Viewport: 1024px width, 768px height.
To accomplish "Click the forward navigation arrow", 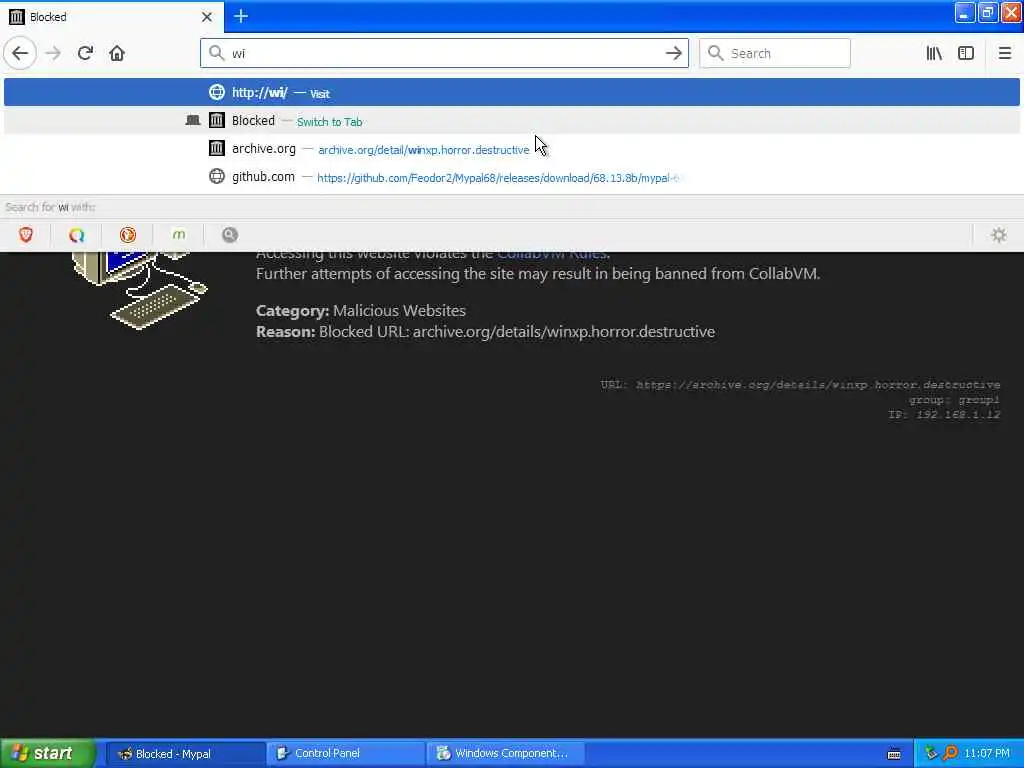I will click(54, 54).
